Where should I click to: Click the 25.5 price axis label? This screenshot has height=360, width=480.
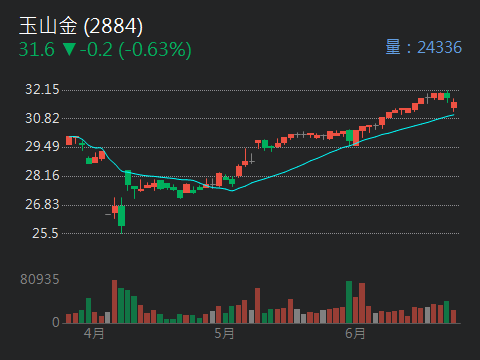click(45, 233)
